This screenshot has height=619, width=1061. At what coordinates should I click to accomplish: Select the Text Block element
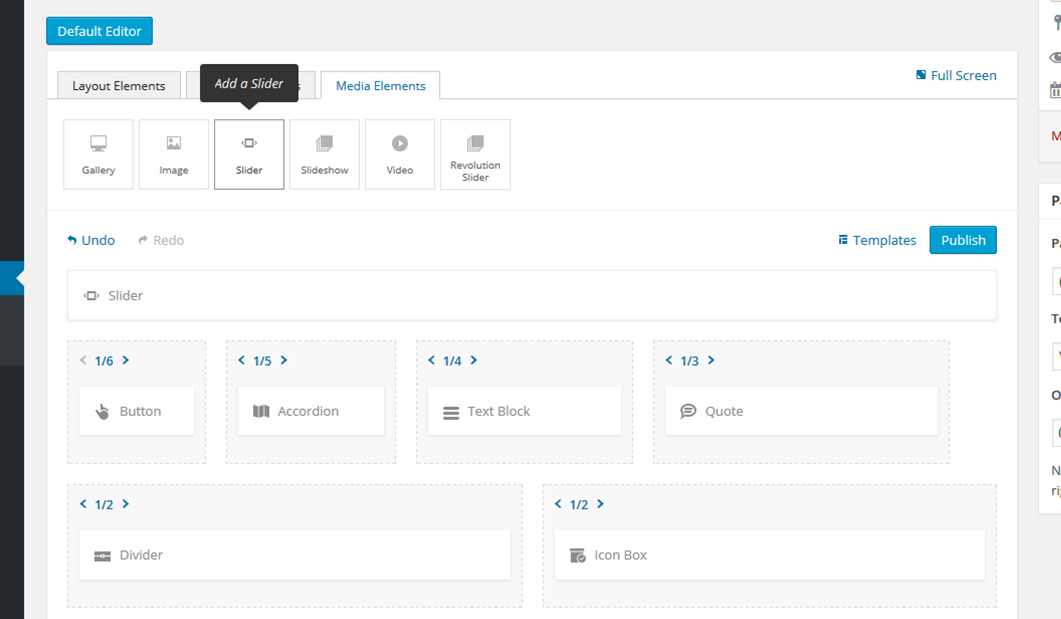[x=524, y=411]
